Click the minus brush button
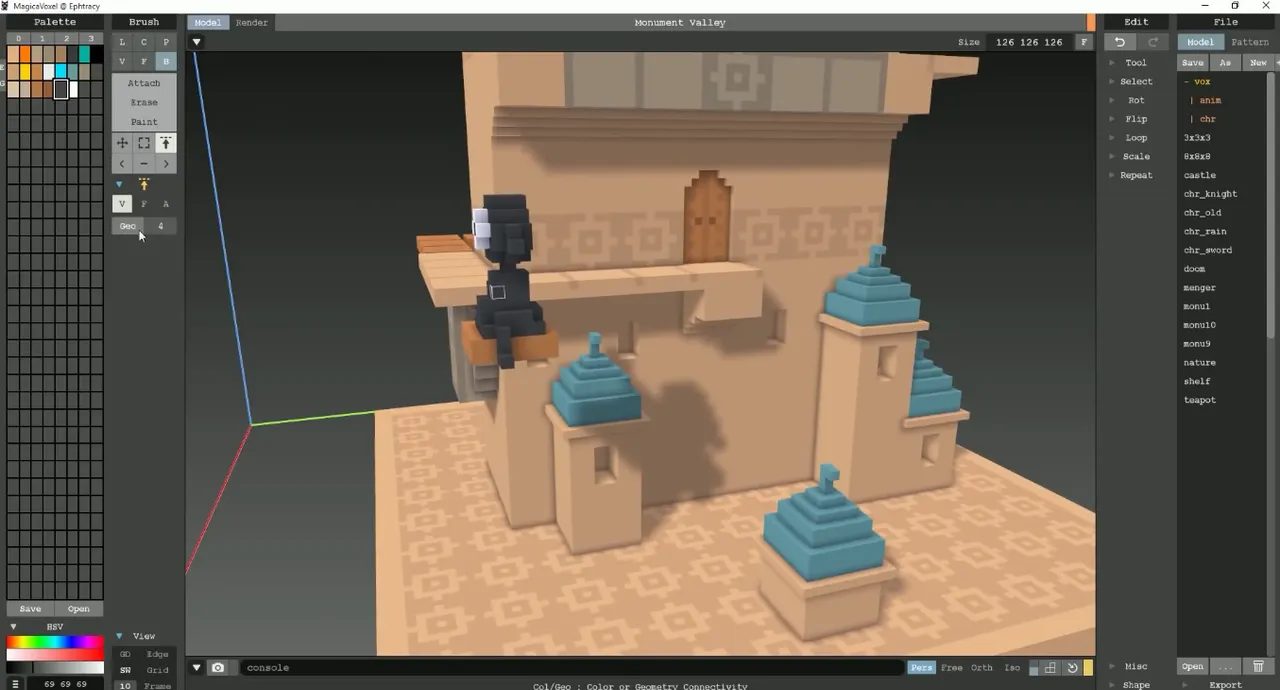Image resolution: width=1280 pixels, height=690 pixels. (144, 163)
